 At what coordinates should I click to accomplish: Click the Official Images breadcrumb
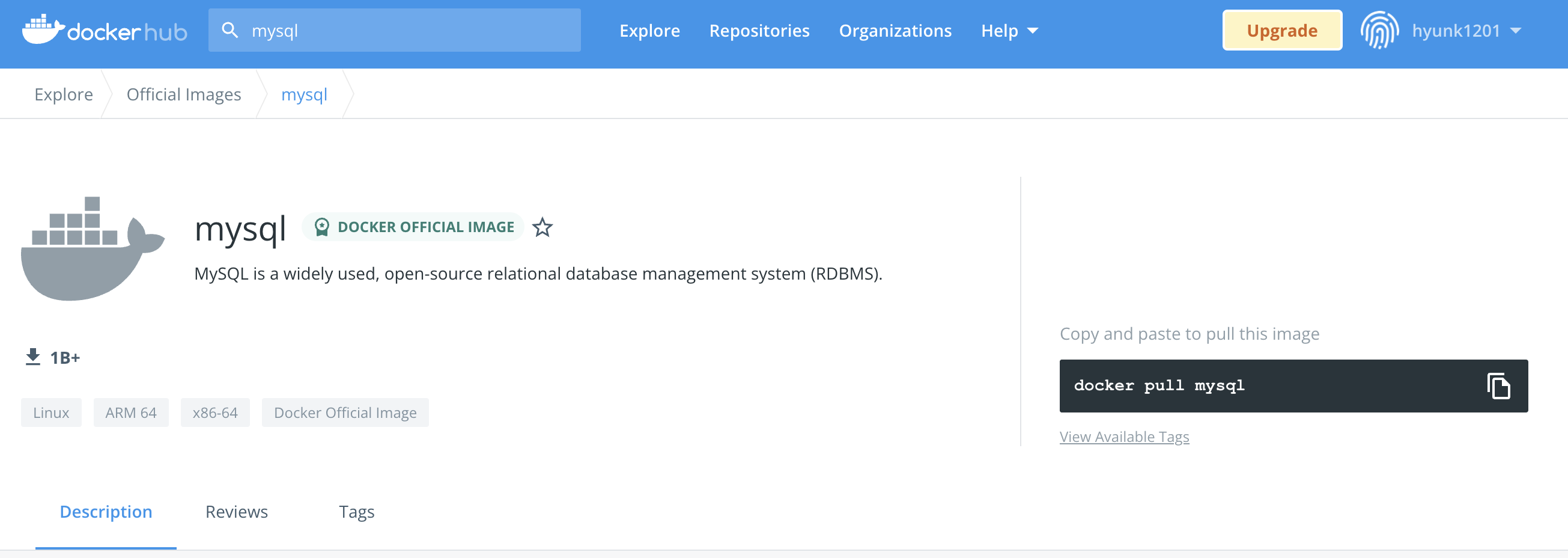point(184,94)
